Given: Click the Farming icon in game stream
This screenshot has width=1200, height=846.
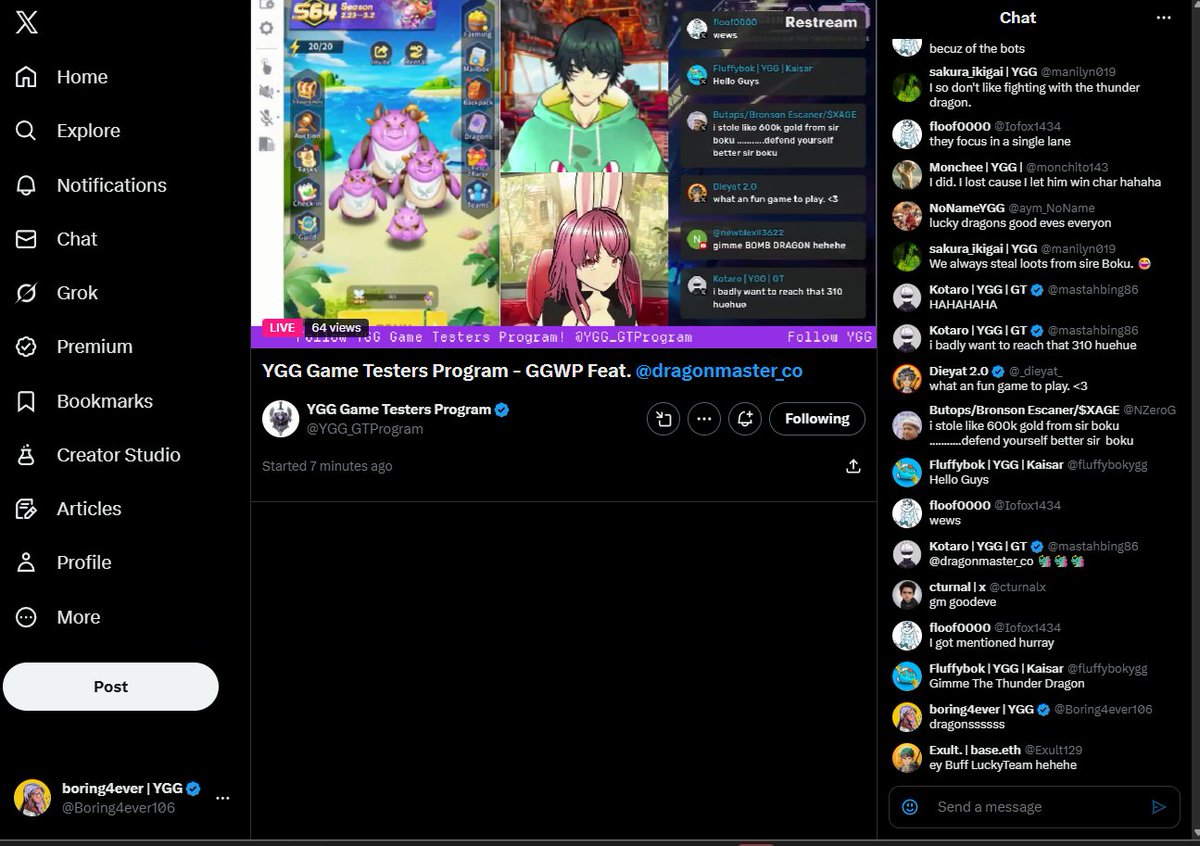Looking at the screenshot, I should 478,22.
